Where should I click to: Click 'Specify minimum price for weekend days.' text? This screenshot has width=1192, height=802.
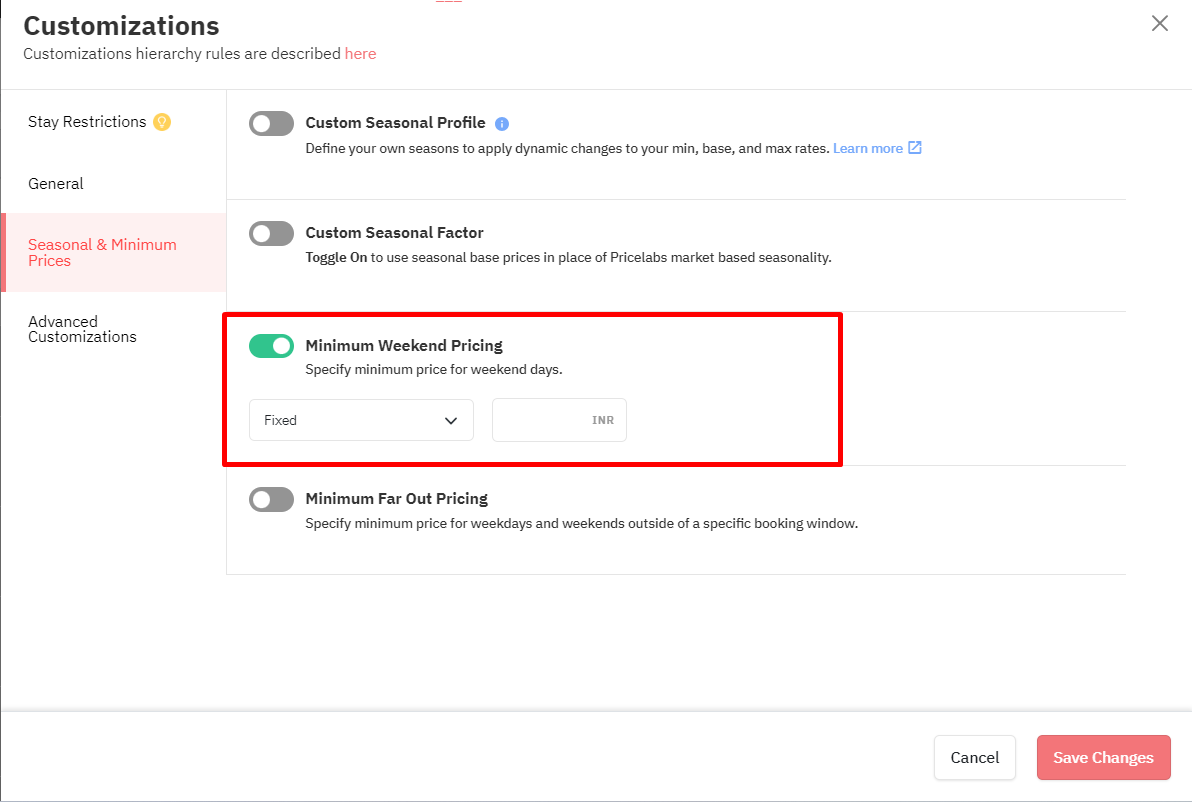(434, 369)
